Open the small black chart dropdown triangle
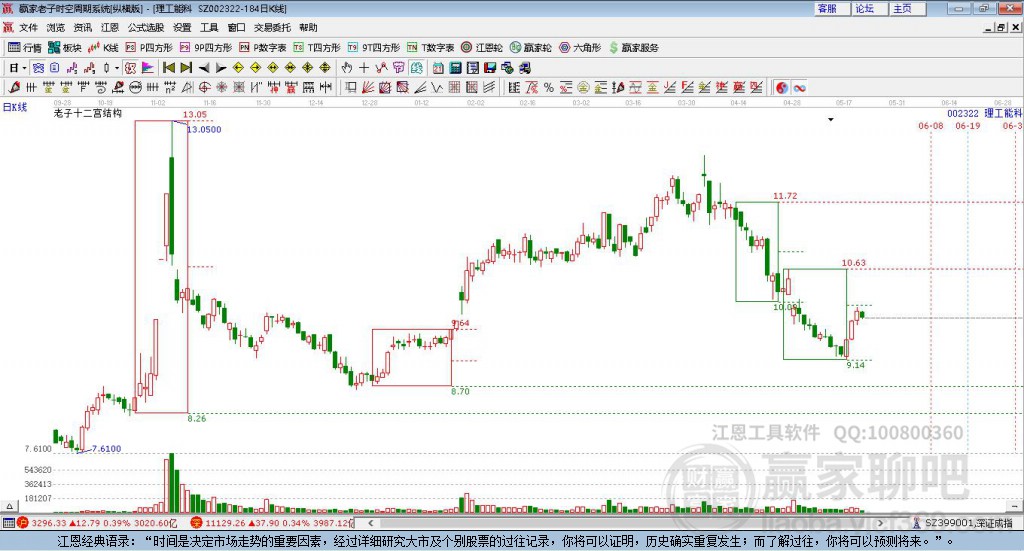Viewport: 1024px width, 551px height. (x=831, y=119)
